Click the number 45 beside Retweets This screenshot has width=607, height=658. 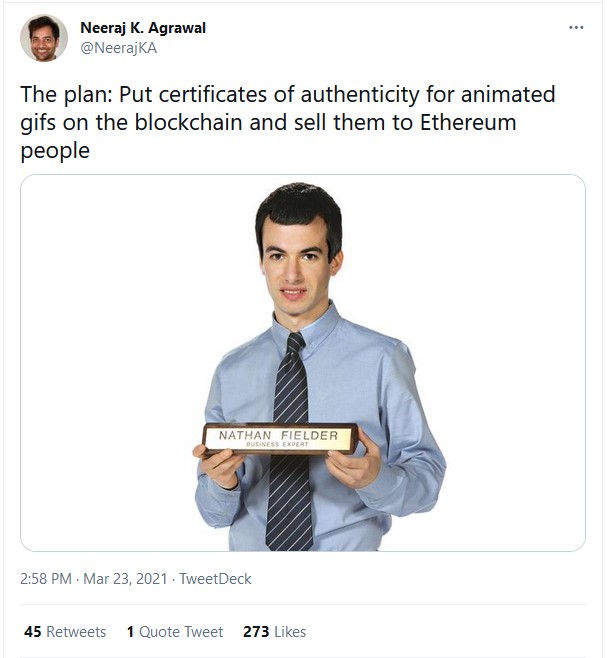pyautogui.click(x=32, y=632)
